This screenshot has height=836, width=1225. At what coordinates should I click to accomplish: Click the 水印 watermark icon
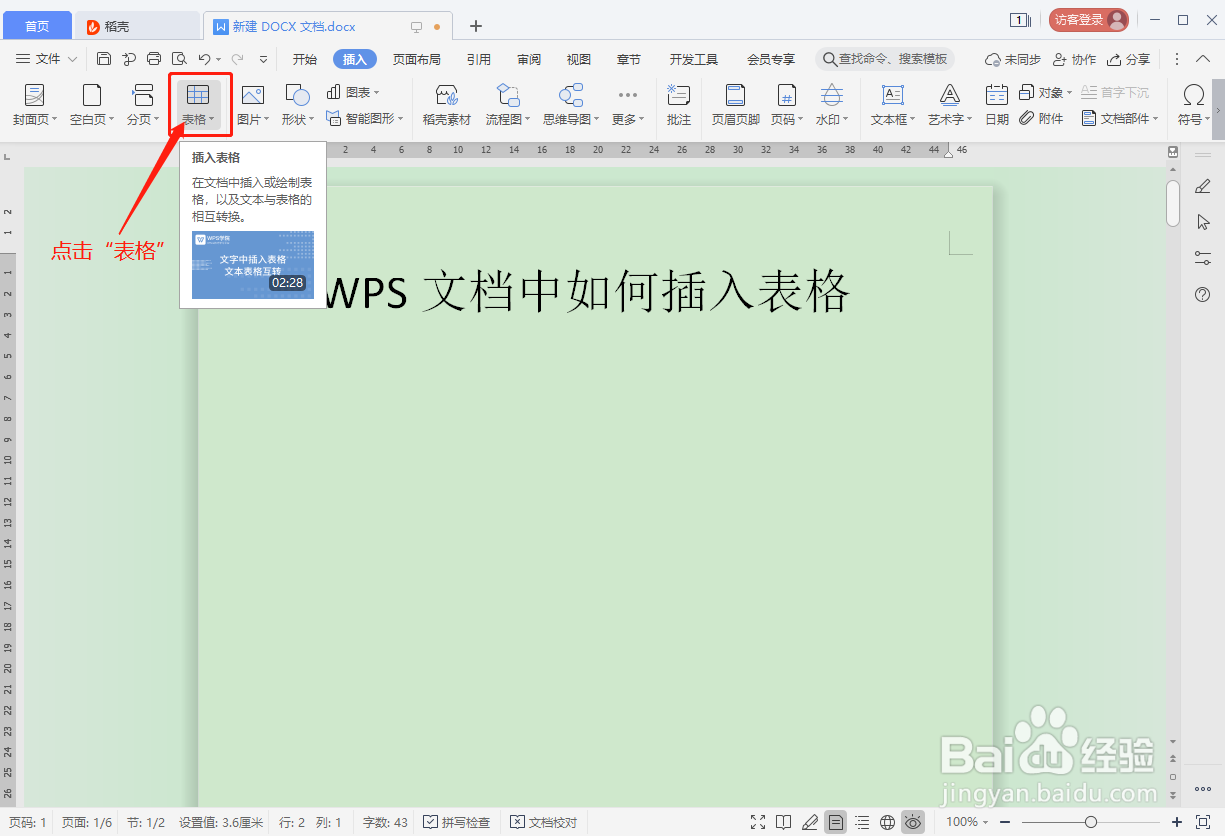click(x=831, y=96)
